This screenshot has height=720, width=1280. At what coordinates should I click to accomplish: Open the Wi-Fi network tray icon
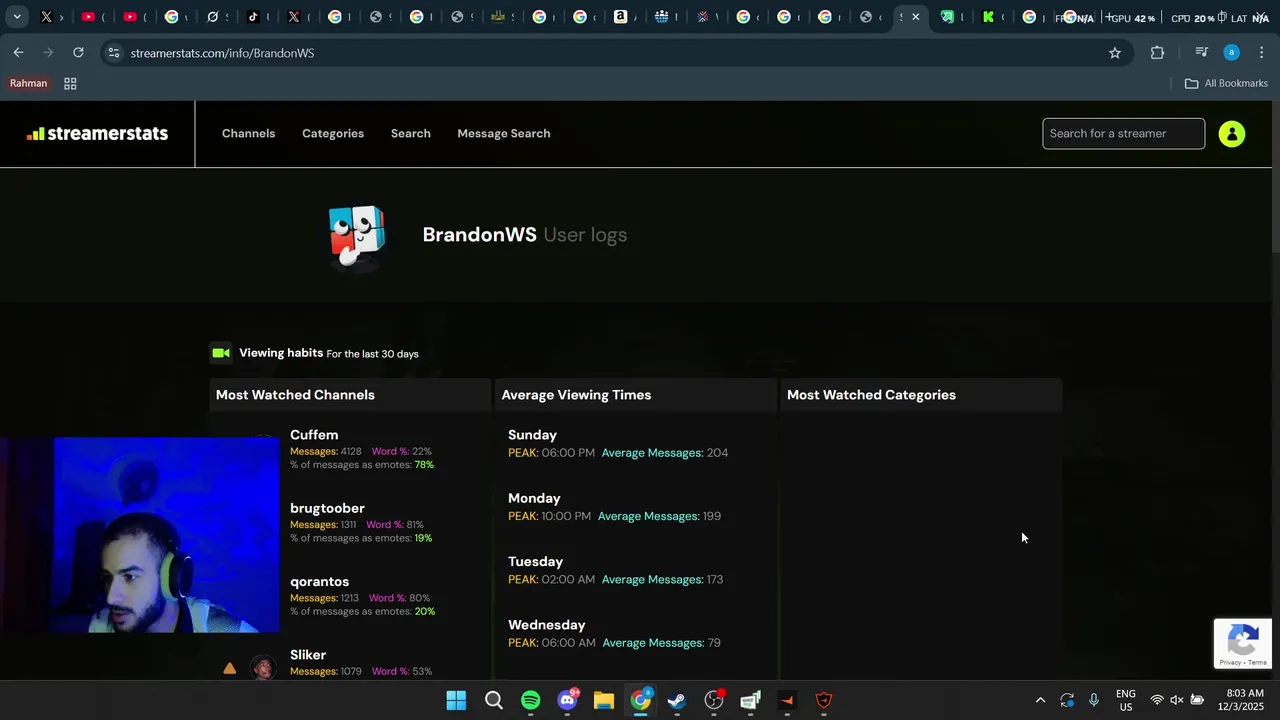(x=1157, y=700)
